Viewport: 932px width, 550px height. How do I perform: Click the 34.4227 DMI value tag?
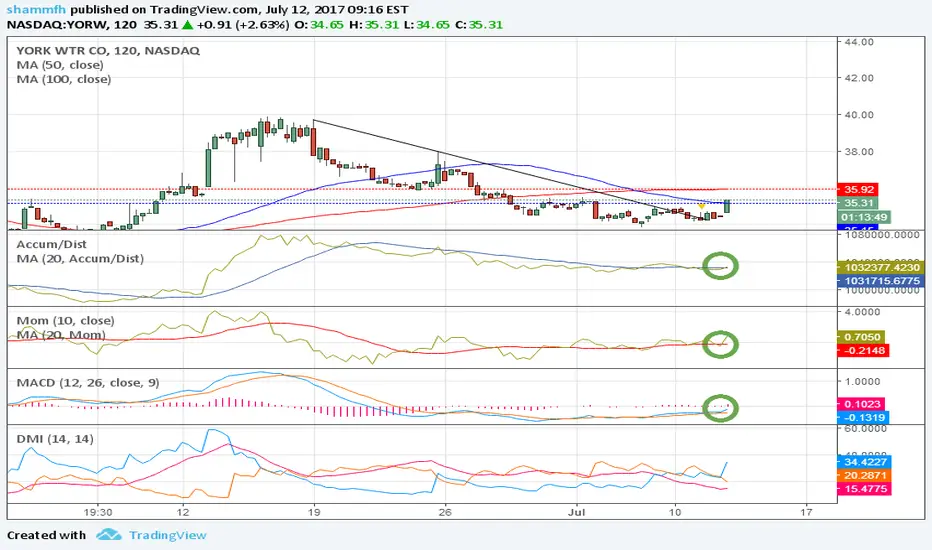click(x=864, y=461)
